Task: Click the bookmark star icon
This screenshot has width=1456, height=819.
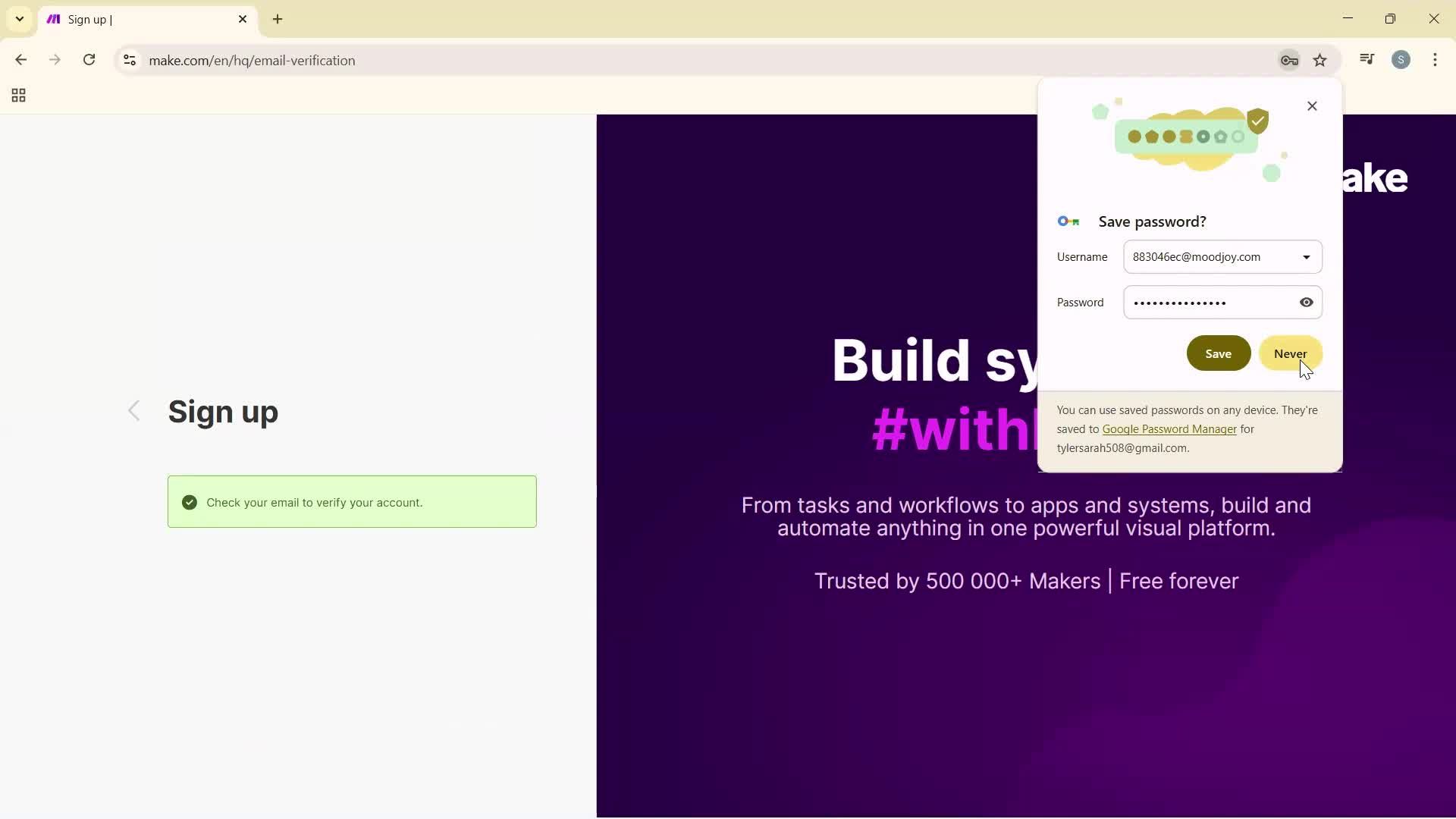Action: (1320, 60)
